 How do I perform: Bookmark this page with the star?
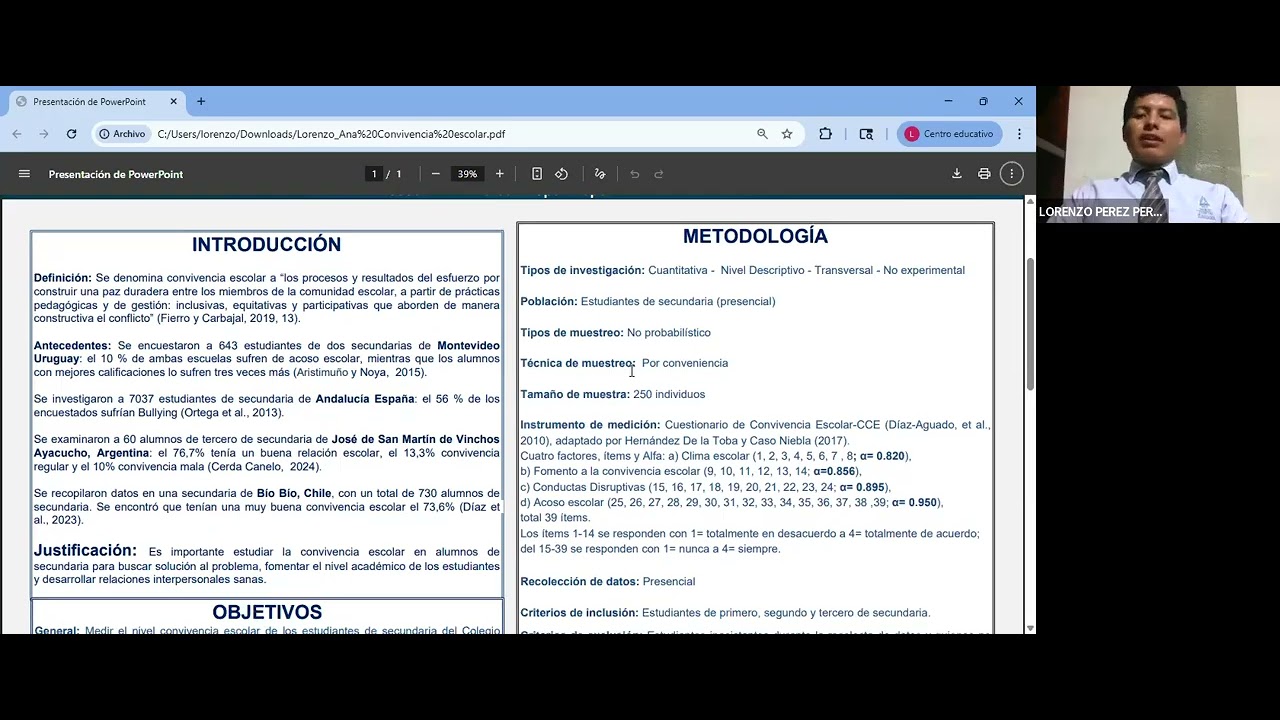[787, 134]
